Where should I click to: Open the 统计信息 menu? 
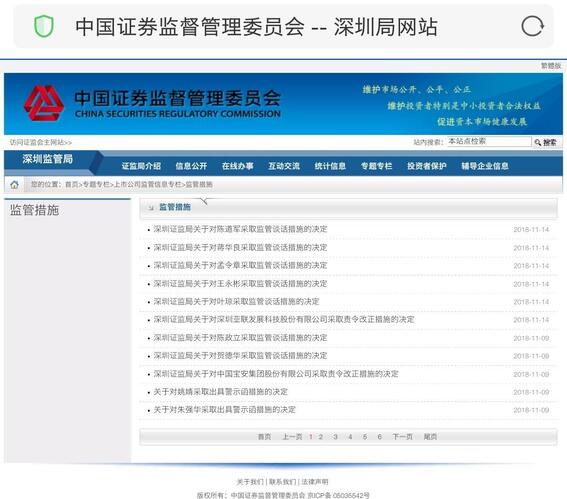[330, 166]
